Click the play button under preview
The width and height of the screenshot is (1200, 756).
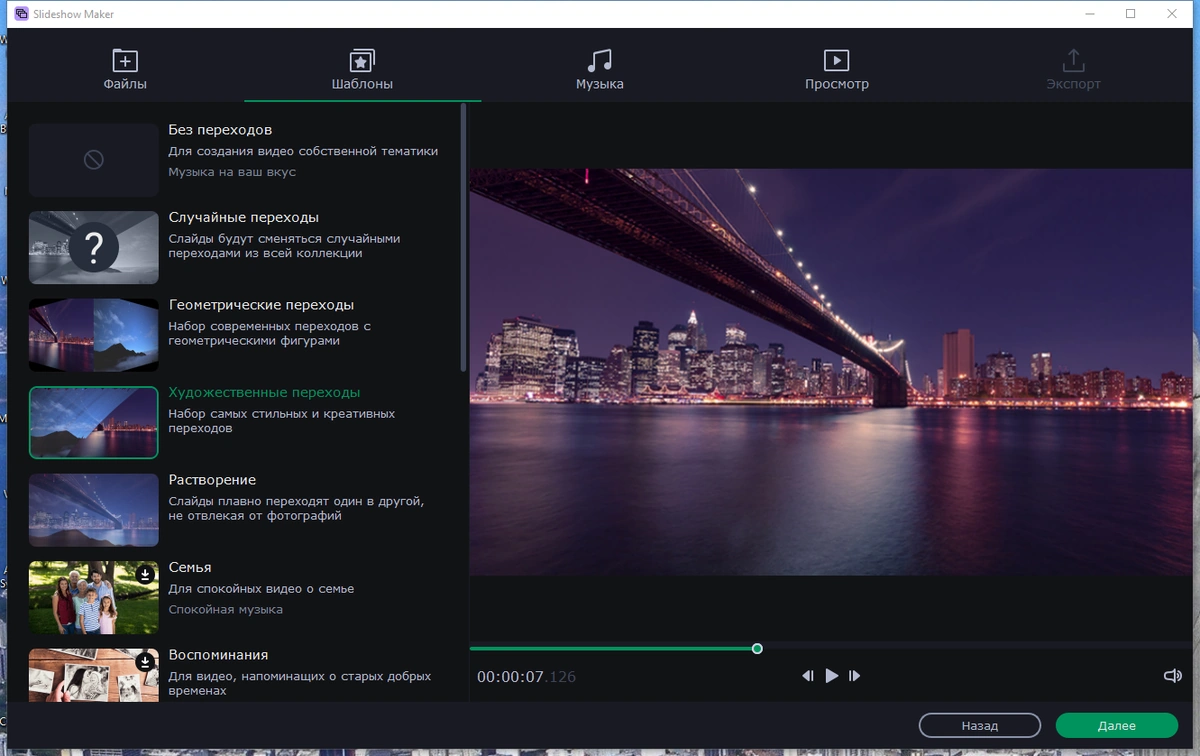832,676
